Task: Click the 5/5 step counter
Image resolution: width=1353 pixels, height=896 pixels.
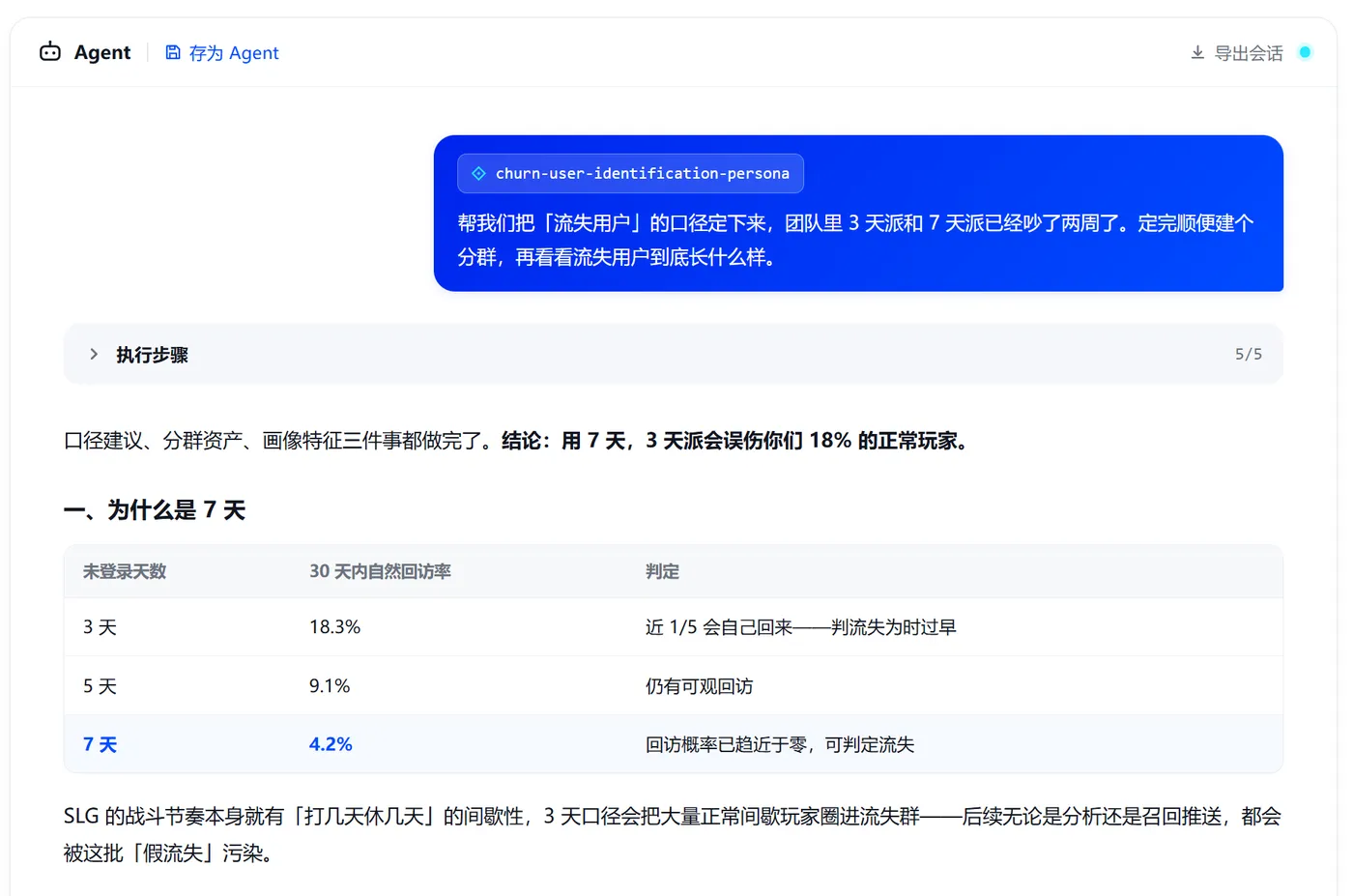Action: (x=1249, y=354)
